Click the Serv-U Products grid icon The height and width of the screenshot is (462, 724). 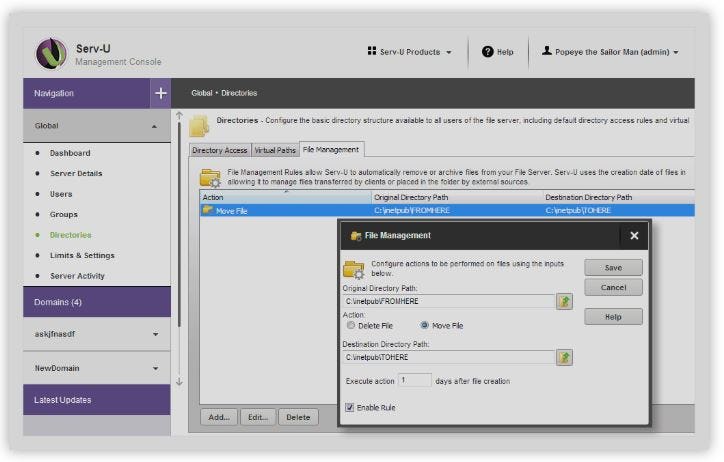click(x=372, y=51)
